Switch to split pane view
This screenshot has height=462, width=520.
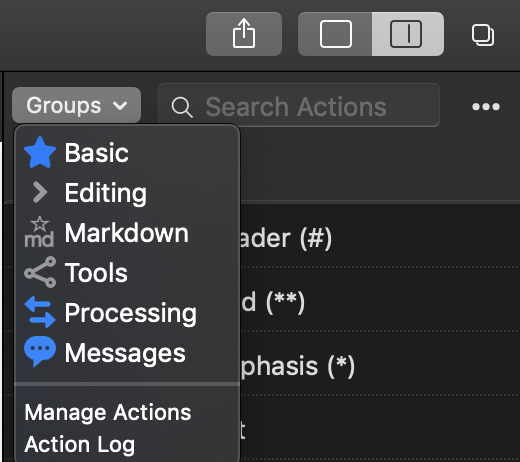pyautogui.click(x=408, y=34)
